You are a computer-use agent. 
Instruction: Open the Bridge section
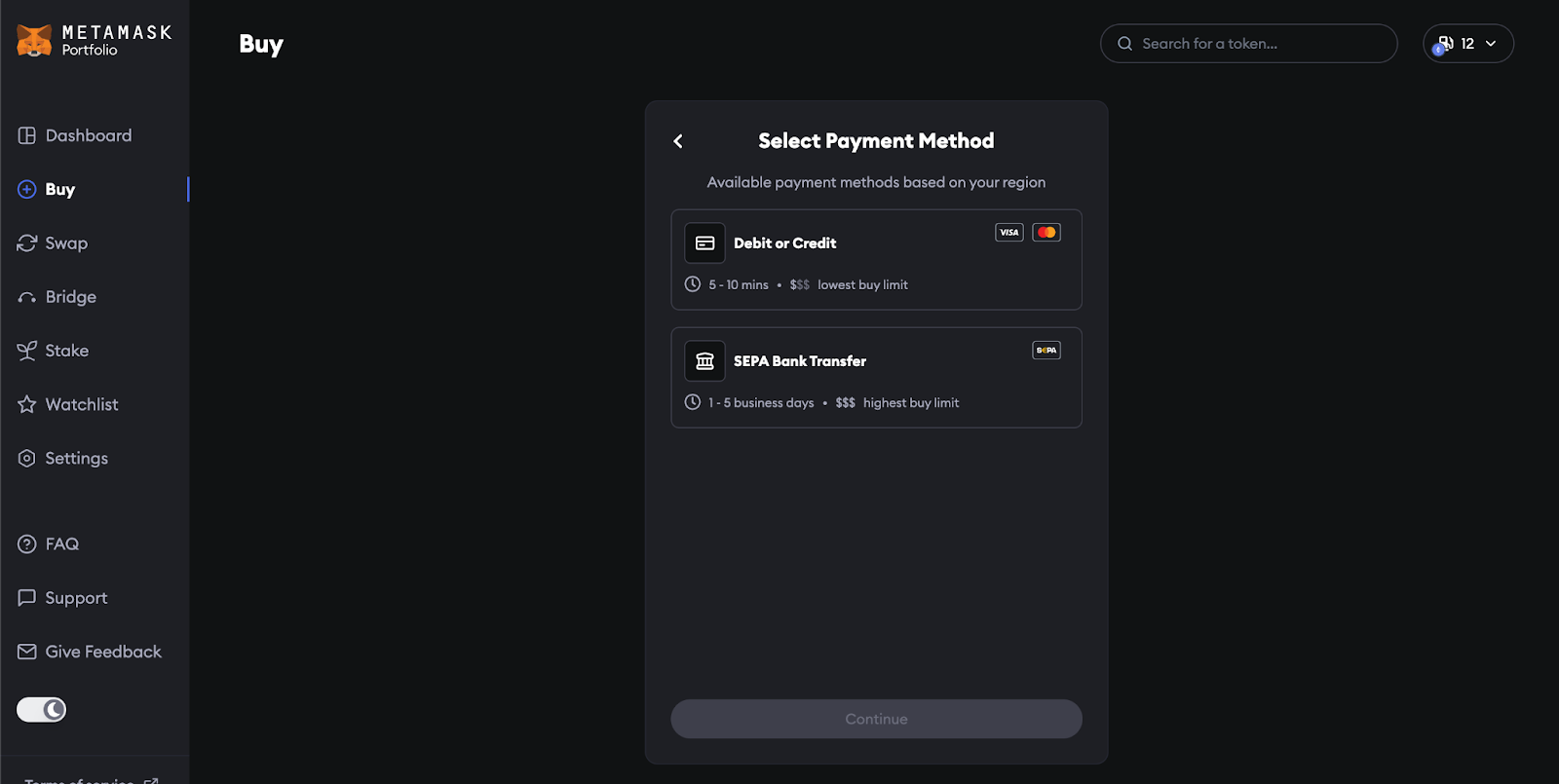point(70,297)
